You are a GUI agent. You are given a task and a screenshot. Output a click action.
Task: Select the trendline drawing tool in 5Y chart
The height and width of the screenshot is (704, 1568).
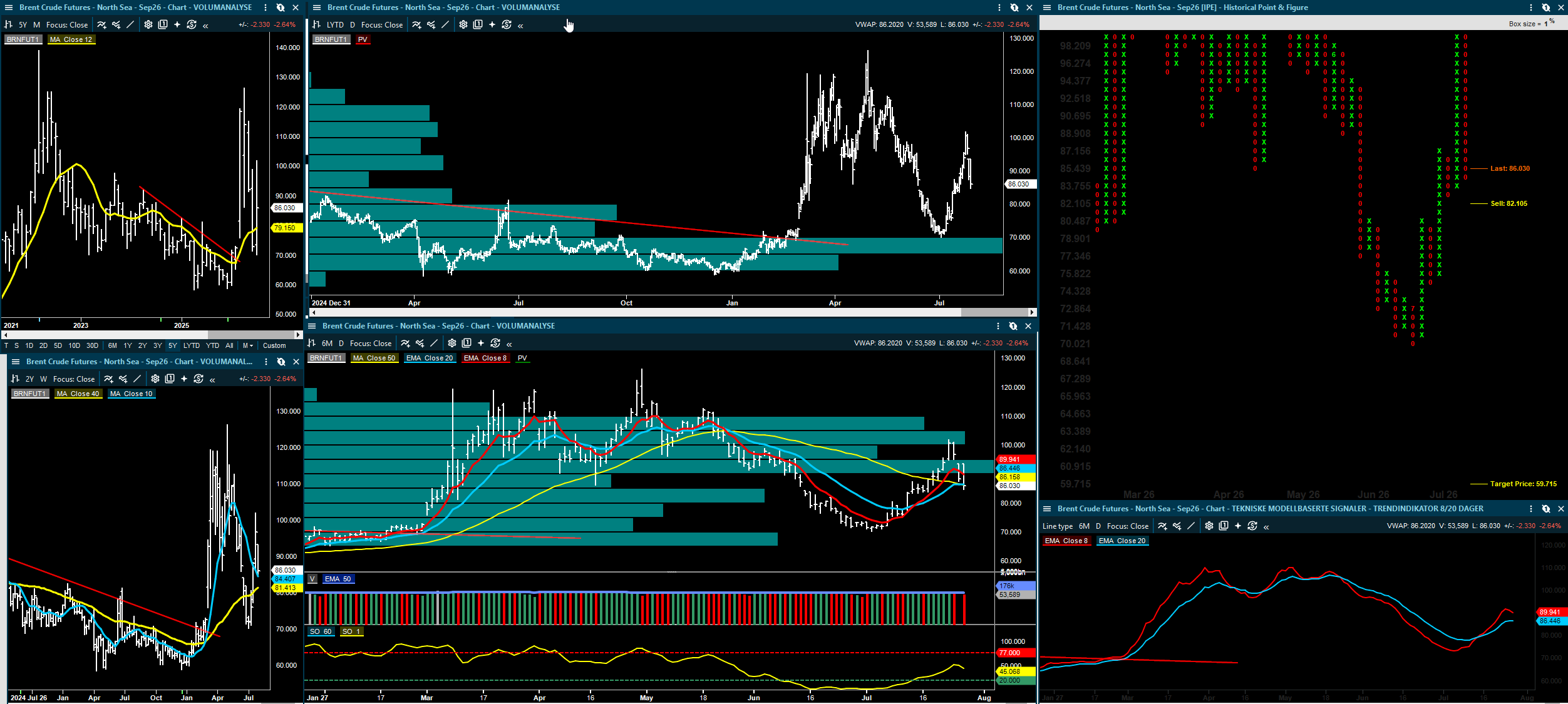[x=130, y=25]
